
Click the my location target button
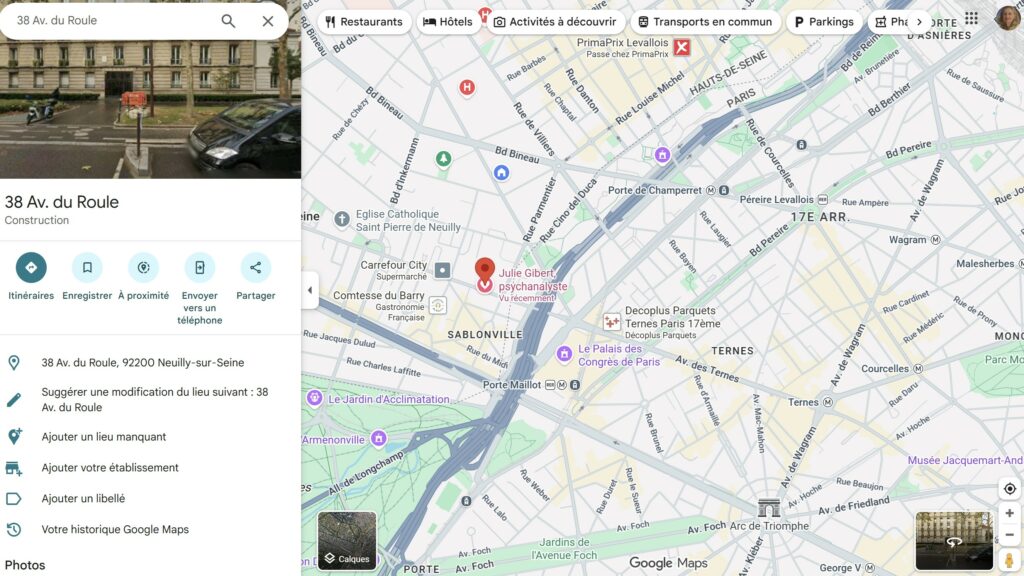click(x=1010, y=488)
